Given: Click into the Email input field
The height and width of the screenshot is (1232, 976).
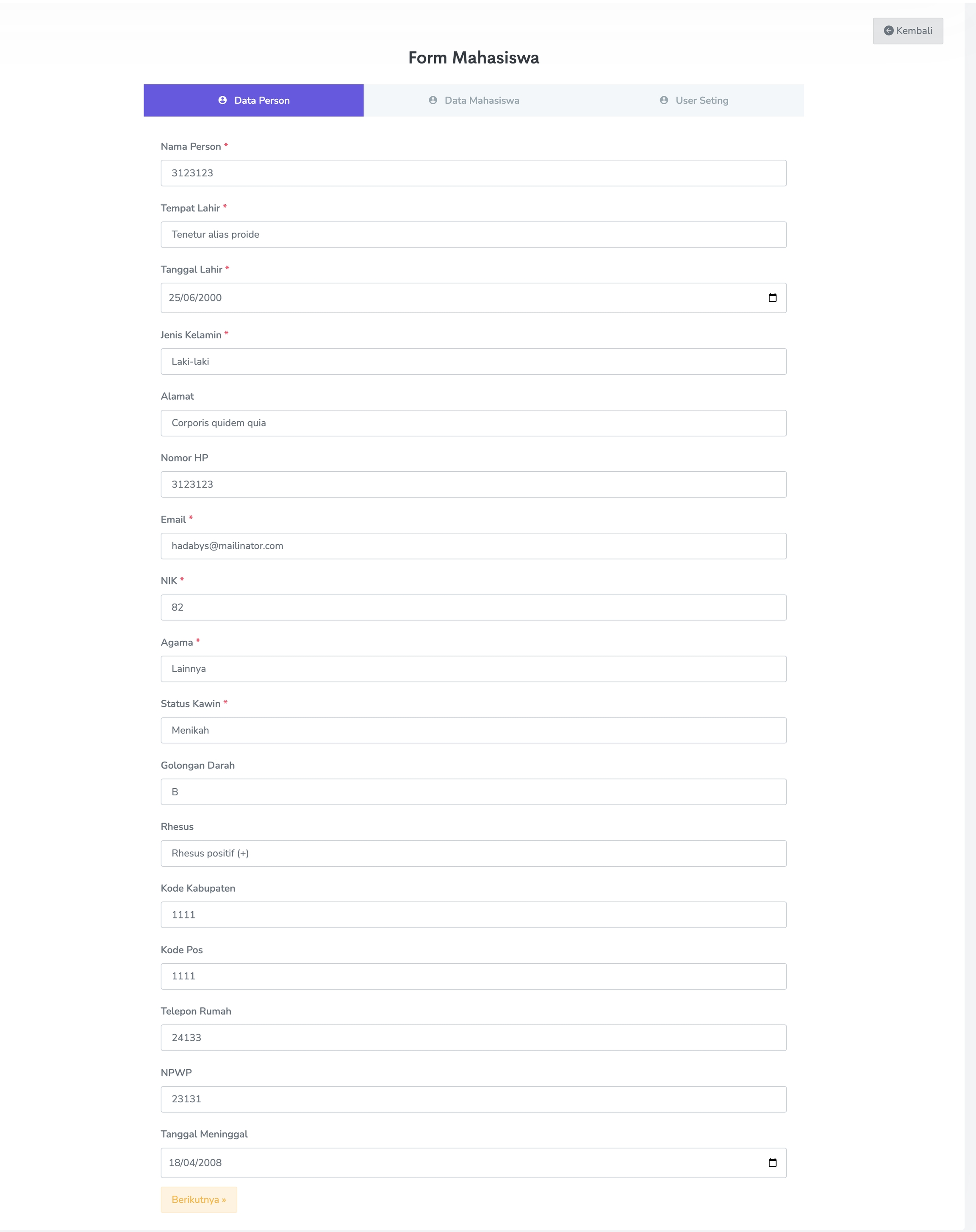Looking at the screenshot, I should pos(473,546).
